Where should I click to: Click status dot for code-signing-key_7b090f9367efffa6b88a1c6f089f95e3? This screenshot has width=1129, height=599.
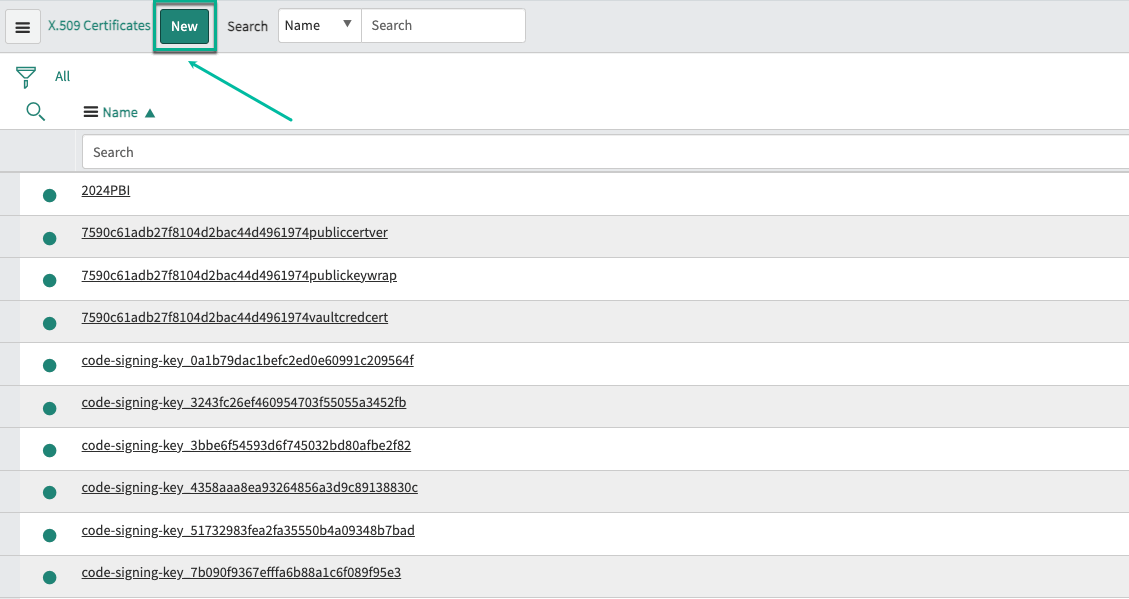49,577
